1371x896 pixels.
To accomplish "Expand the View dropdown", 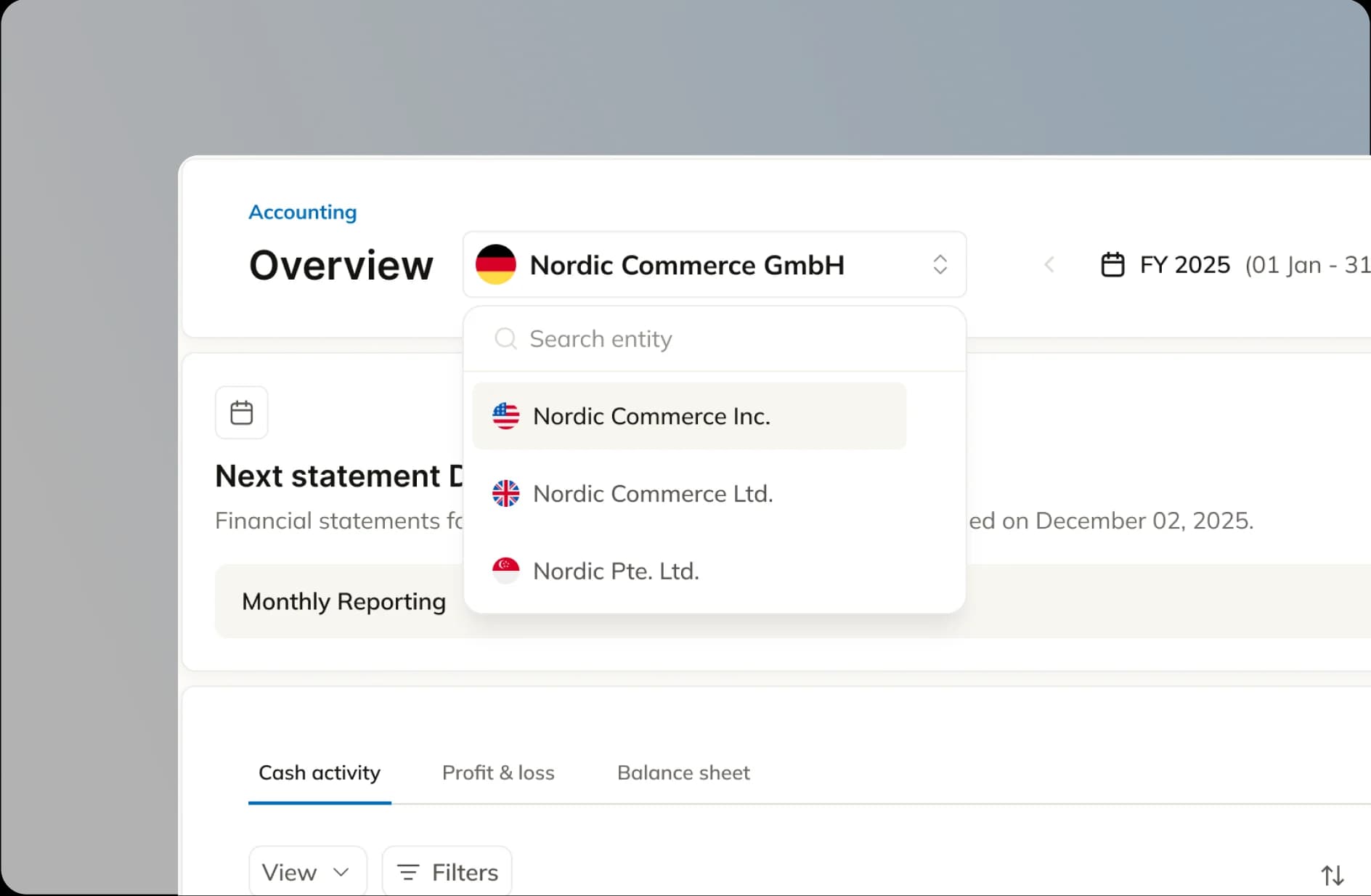I will coord(307,871).
